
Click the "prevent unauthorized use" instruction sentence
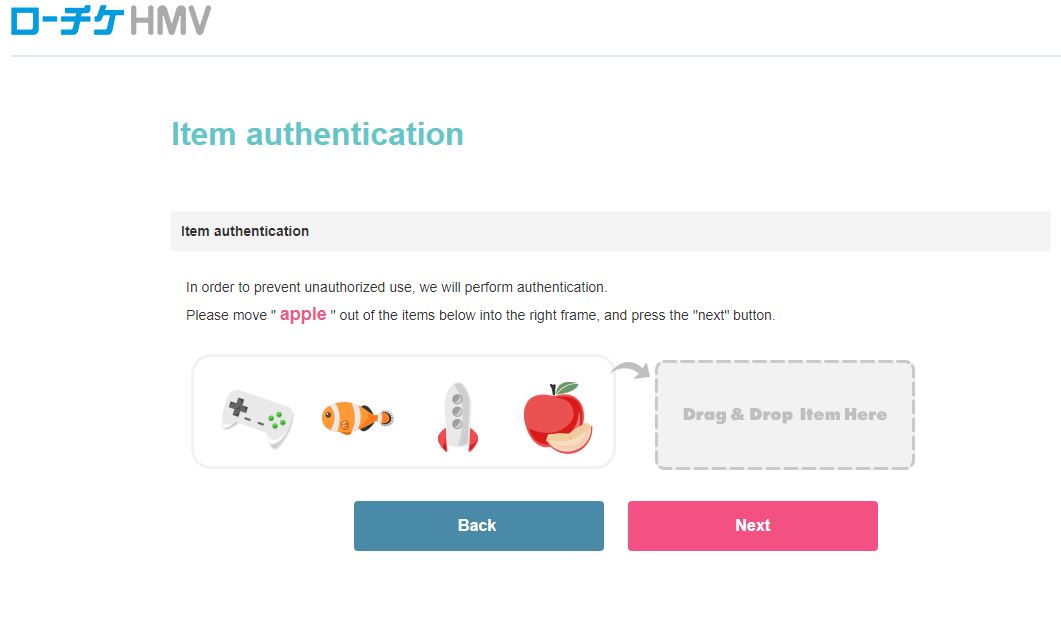pyautogui.click(x=397, y=287)
